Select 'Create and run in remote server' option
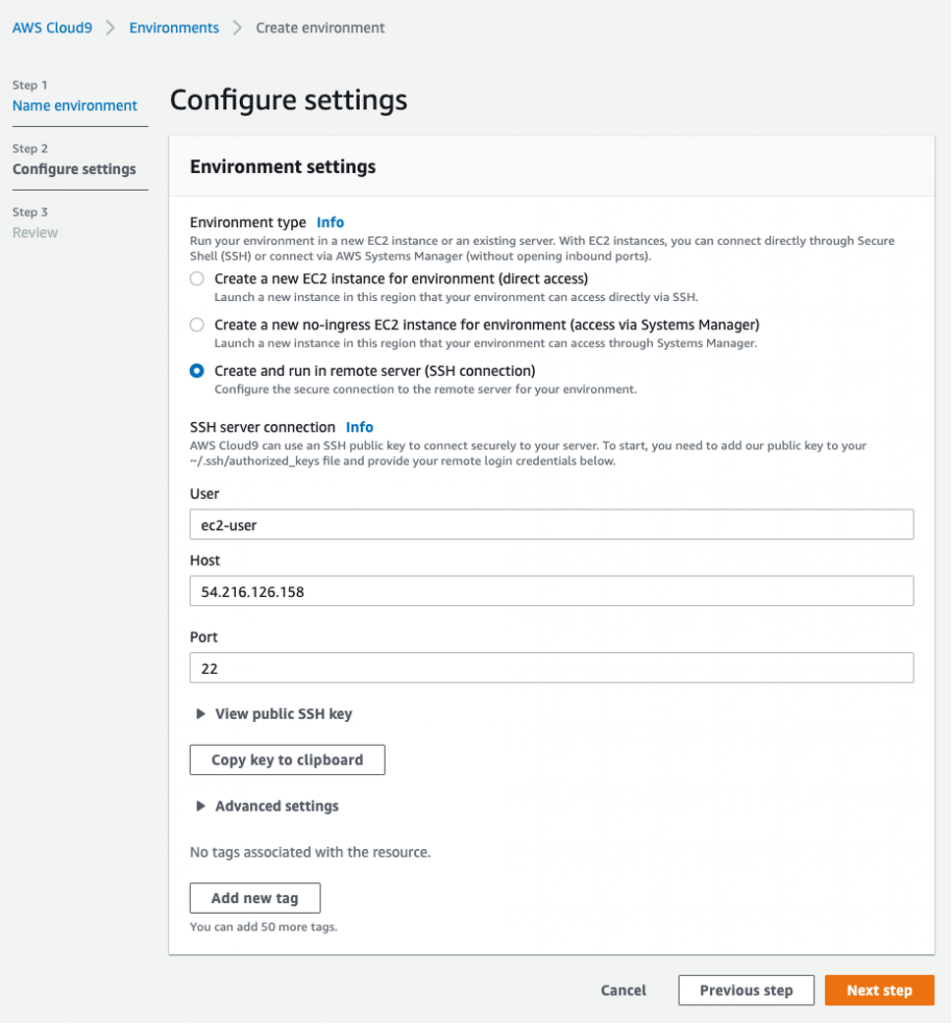Image resolution: width=952 pixels, height=1024 pixels. [x=199, y=372]
